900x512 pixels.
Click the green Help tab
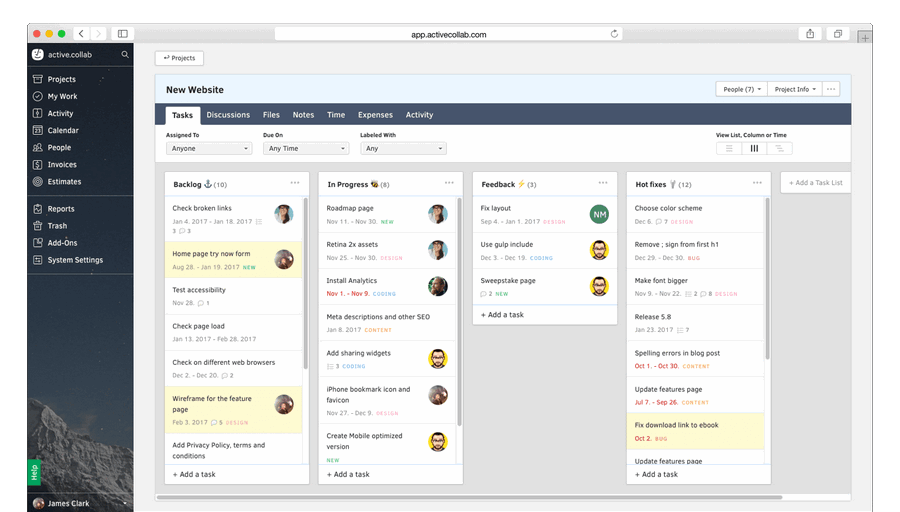(34, 472)
